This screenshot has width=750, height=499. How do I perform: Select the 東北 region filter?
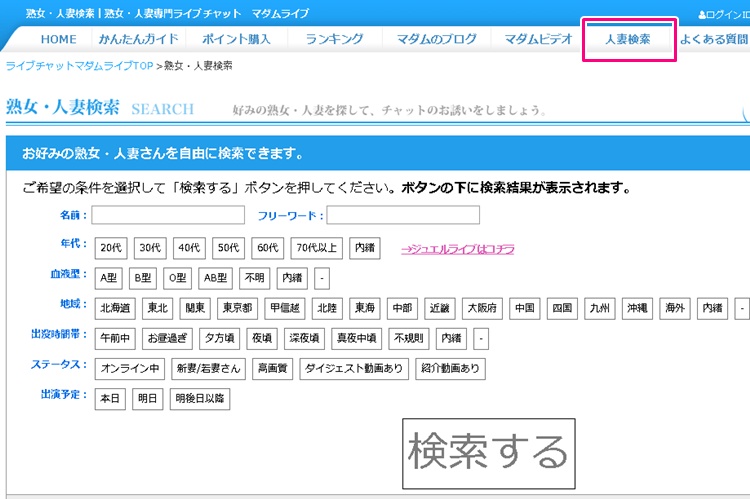point(158,308)
